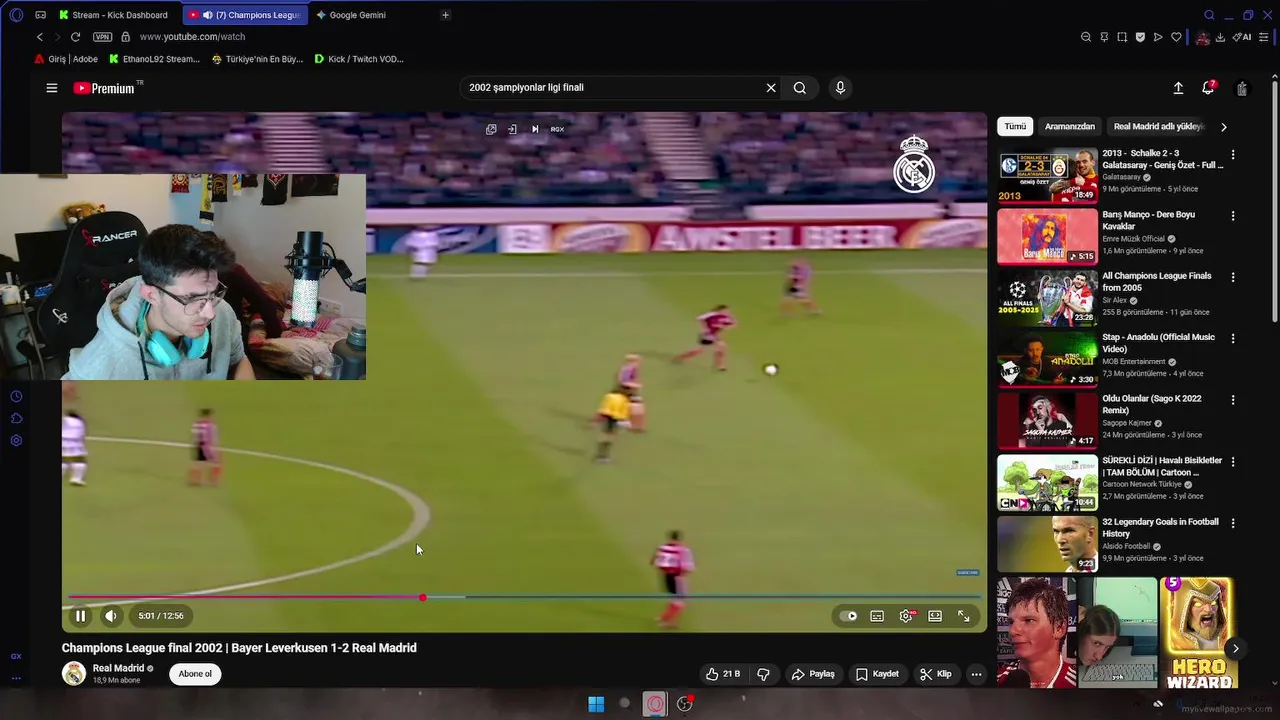Open All Champions League Finals thumbnail

coord(1047,298)
